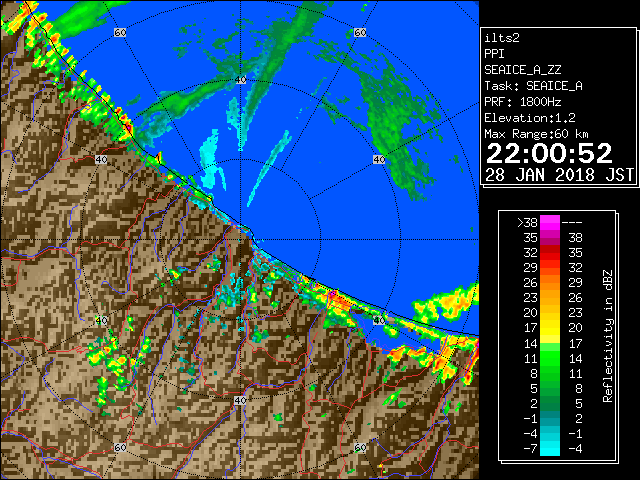Screen dimensions: 640x480
Task: Click the left-column '29' legend value
Action: [x=531, y=268]
